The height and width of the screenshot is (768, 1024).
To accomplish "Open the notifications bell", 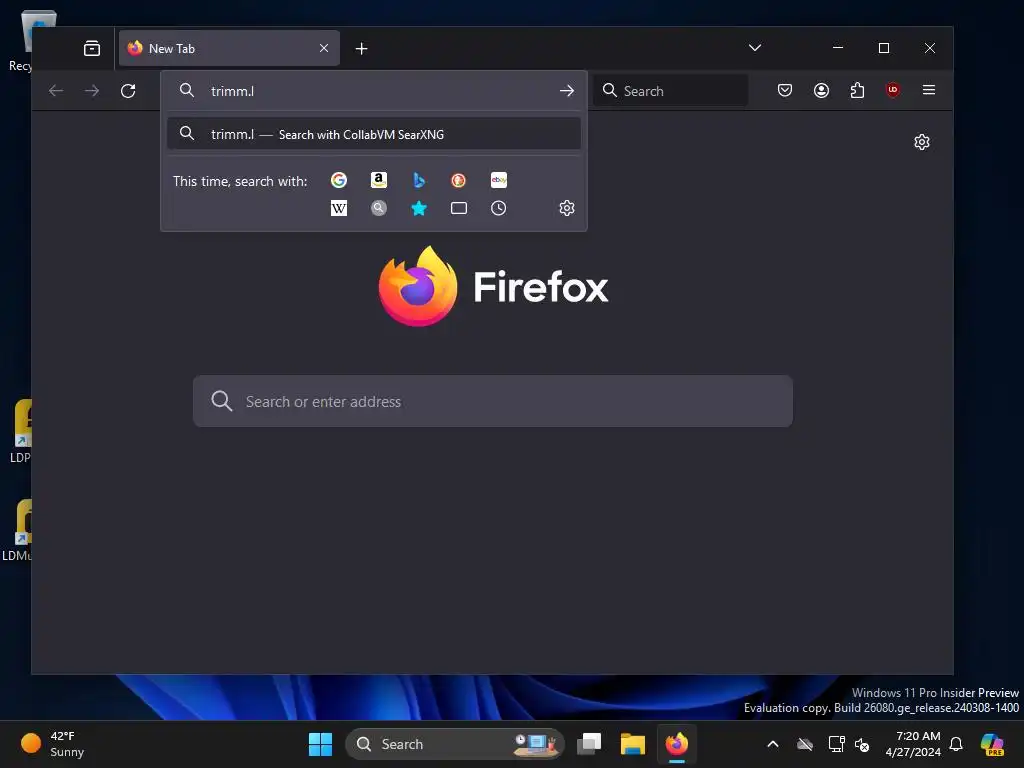I will (956, 744).
